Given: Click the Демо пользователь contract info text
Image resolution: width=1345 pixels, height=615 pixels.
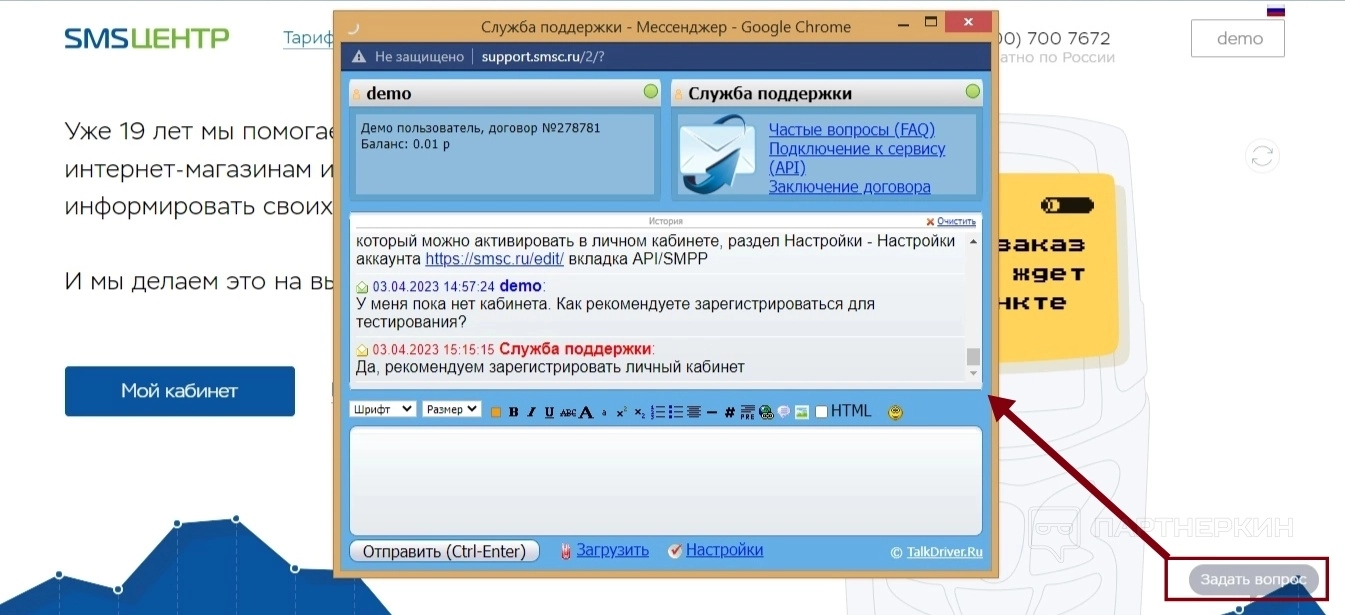Looking at the screenshot, I should point(480,128).
